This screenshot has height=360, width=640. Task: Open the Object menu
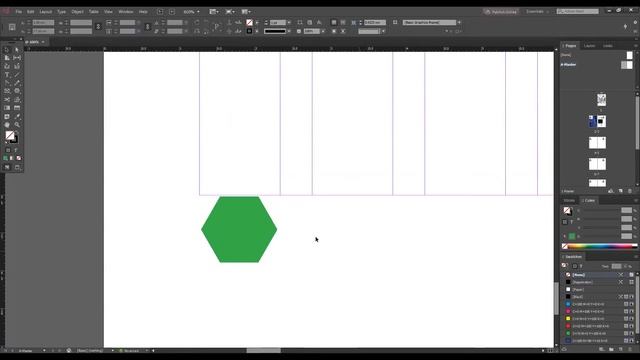pos(77,12)
